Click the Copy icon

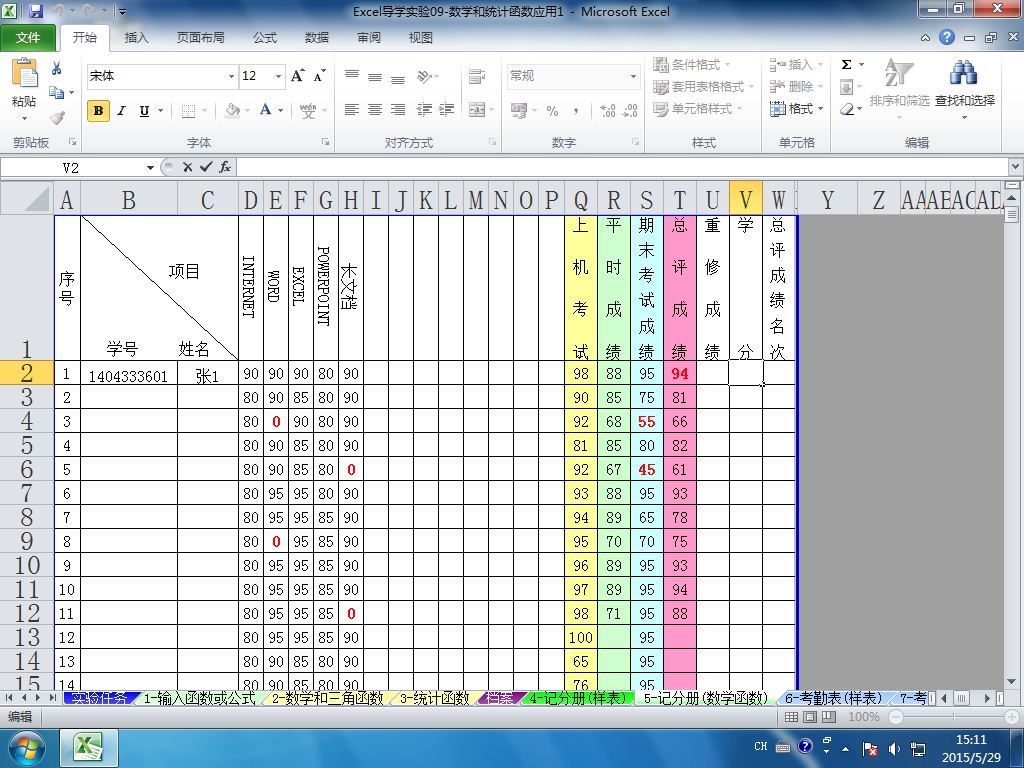(x=57, y=93)
